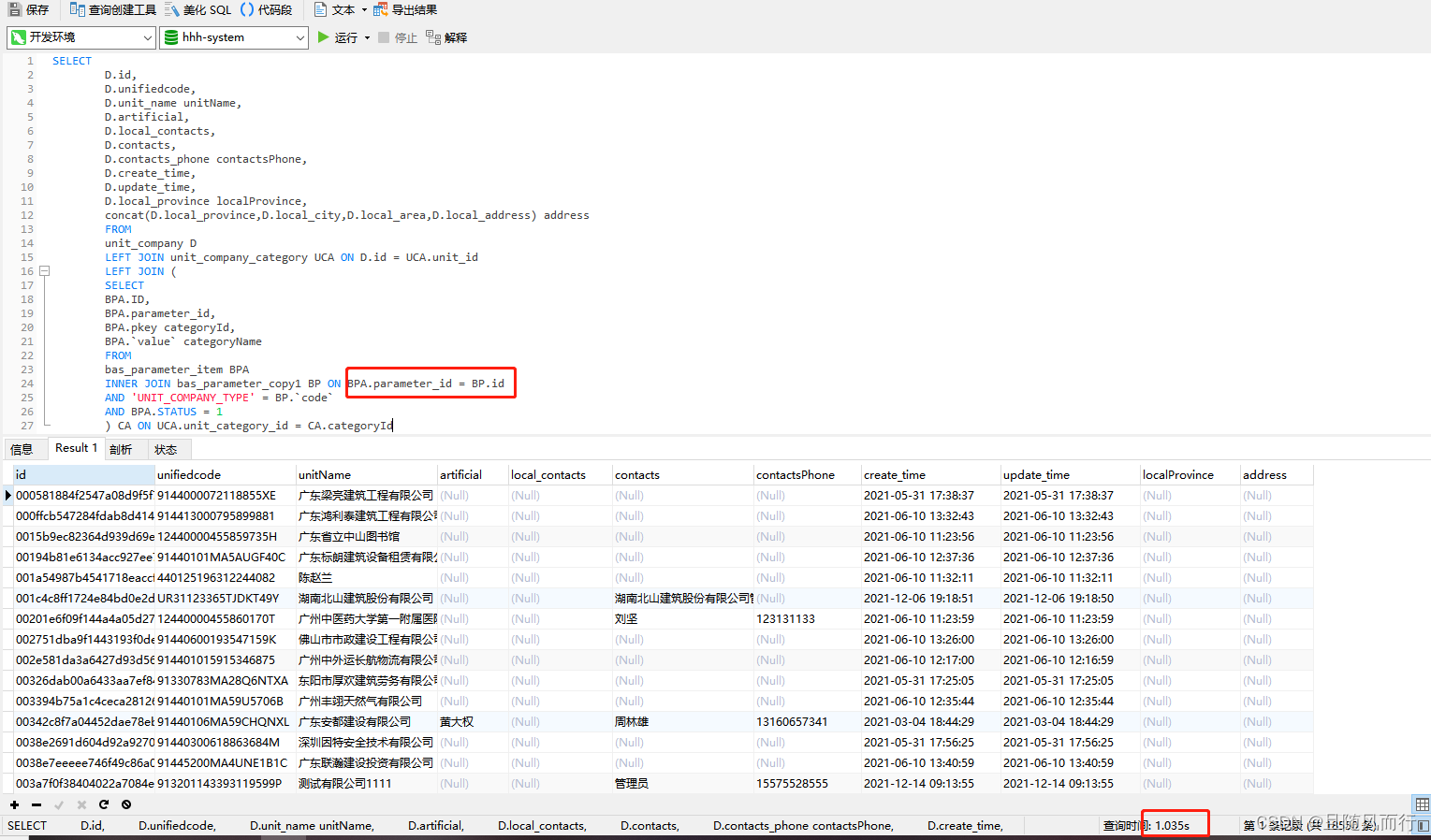Select the update_time column header
1431x840 pixels.
point(1070,474)
